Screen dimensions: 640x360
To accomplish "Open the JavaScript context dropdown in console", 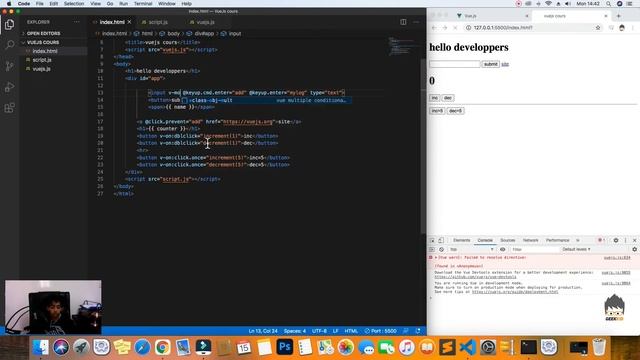I will pos(471,249).
